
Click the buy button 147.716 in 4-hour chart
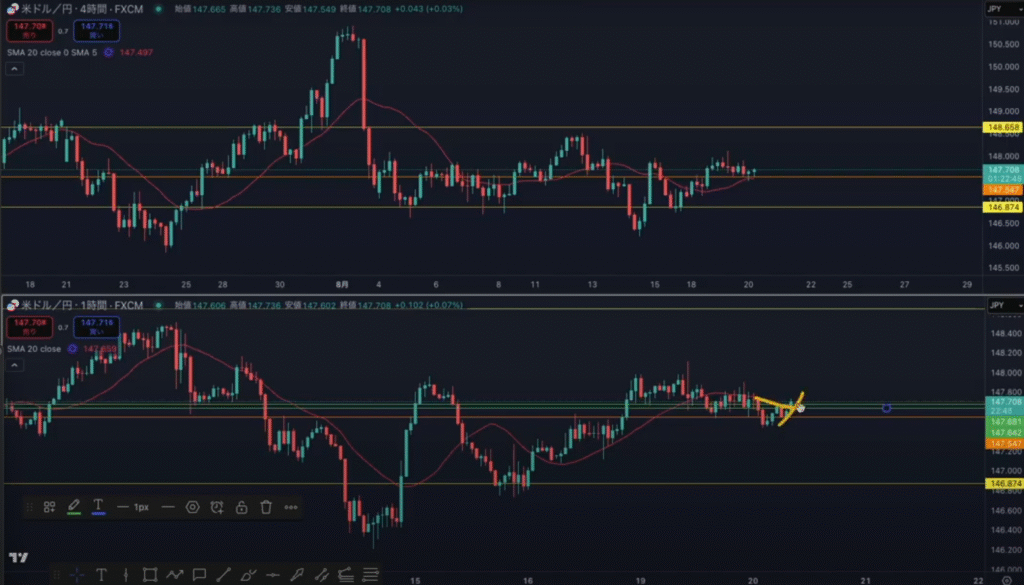point(97,31)
